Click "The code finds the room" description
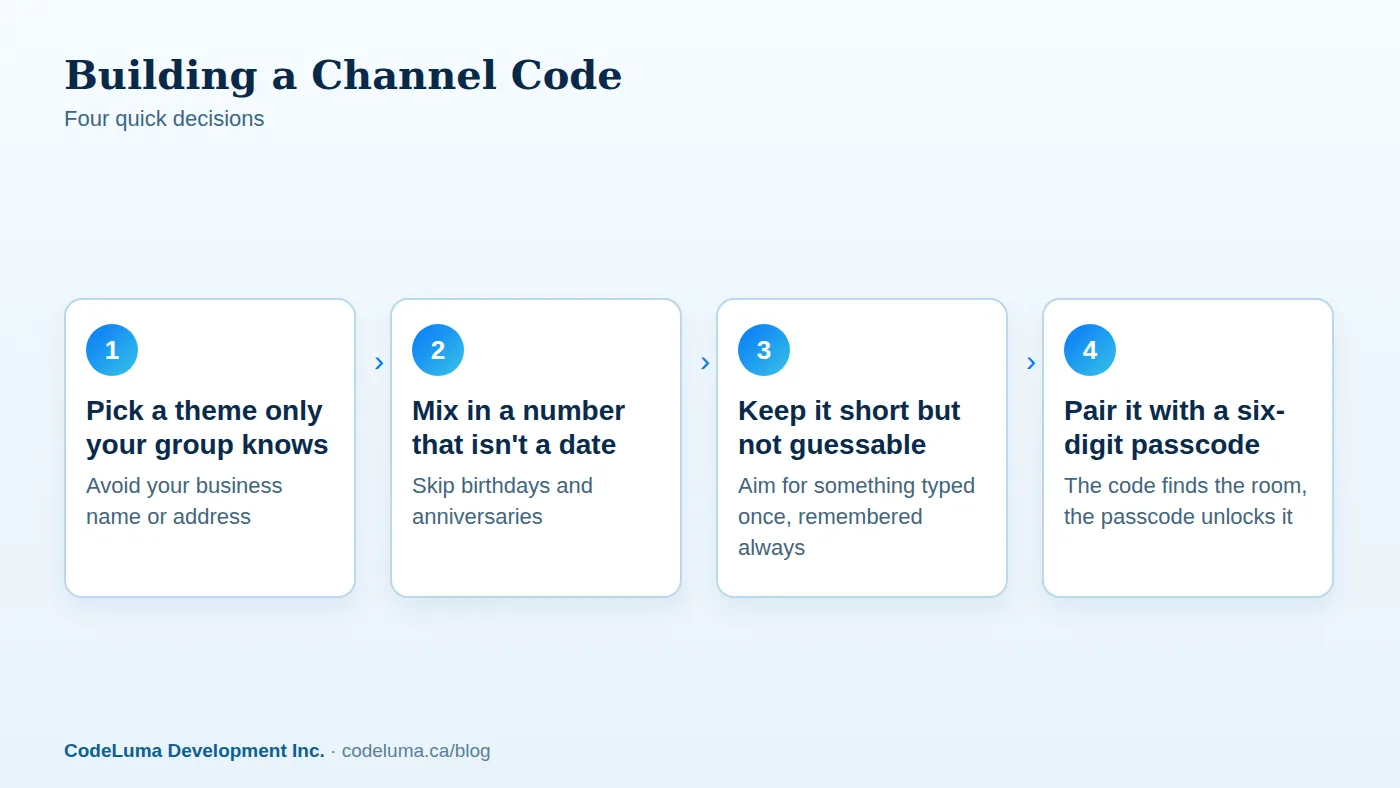The width and height of the screenshot is (1400, 788). tap(1185, 501)
